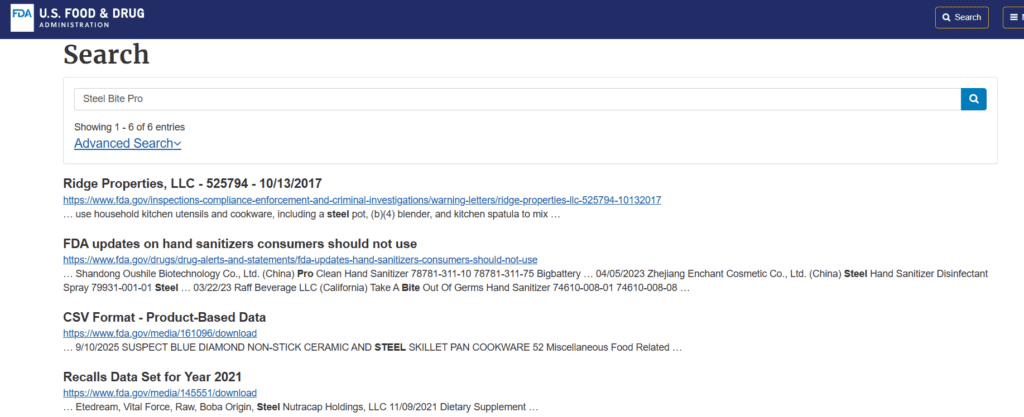Click the Shandong Oushile hand sanitizer snippet text
The image size is (1024, 417).
526,280
